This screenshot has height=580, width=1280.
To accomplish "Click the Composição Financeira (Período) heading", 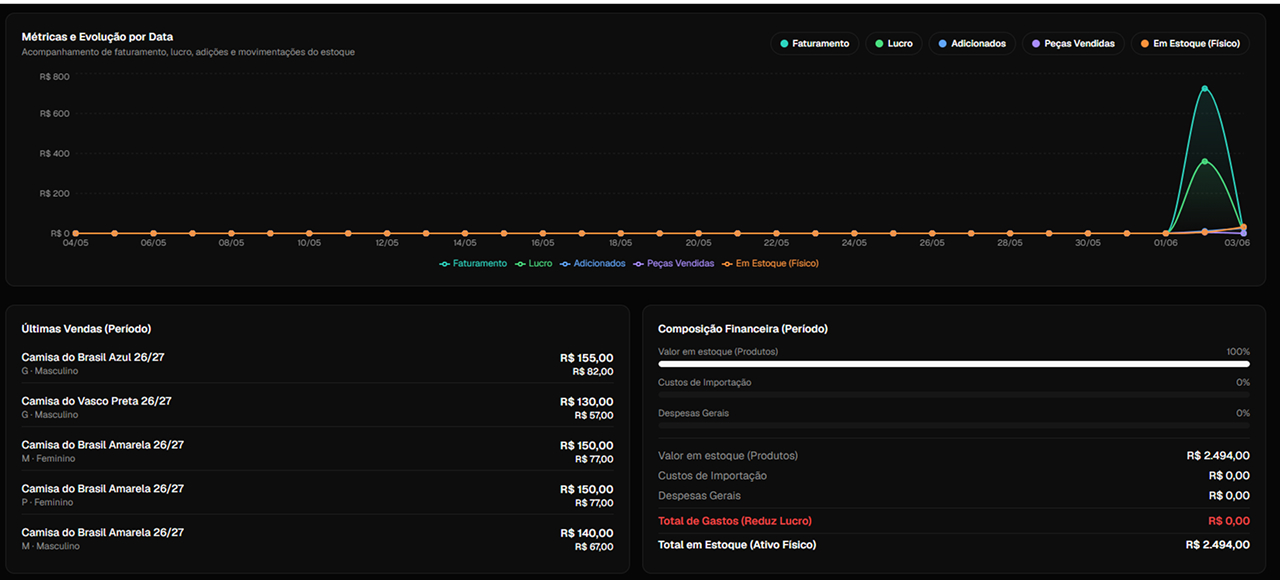I will point(743,329).
